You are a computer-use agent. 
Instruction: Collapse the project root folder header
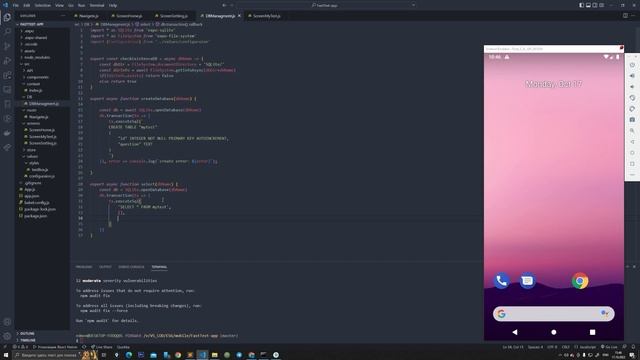[31, 24]
